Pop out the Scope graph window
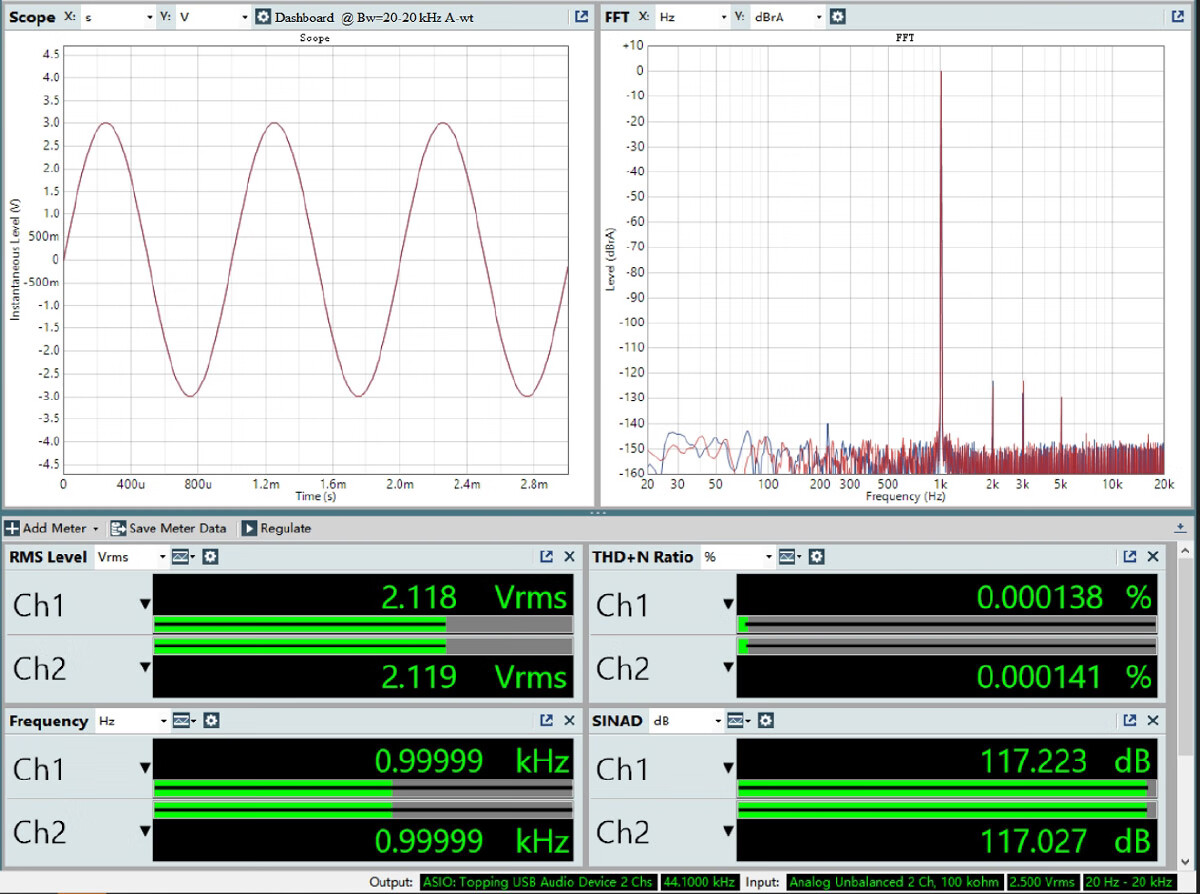Screen dimensions: 1200x894 tap(581, 17)
